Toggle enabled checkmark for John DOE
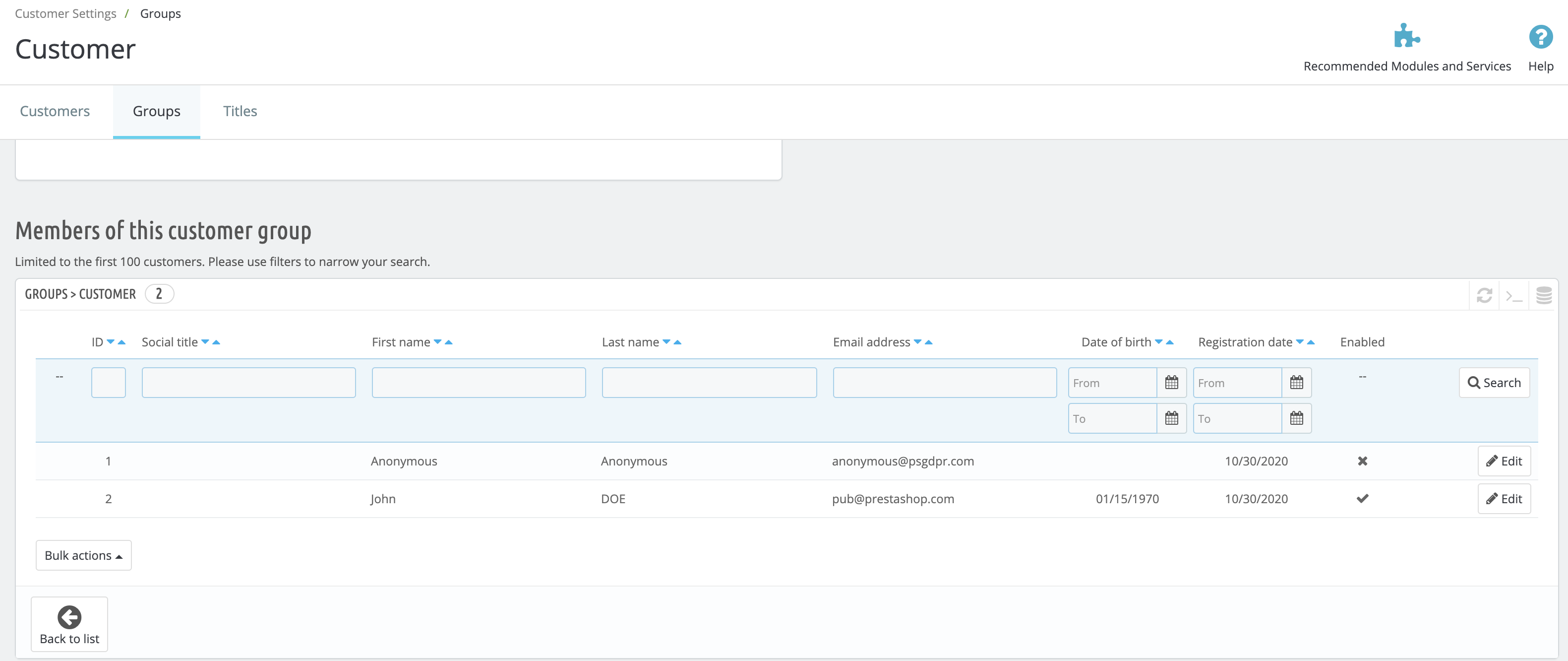Viewport: 1568px width, 661px height. (x=1362, y=498)
